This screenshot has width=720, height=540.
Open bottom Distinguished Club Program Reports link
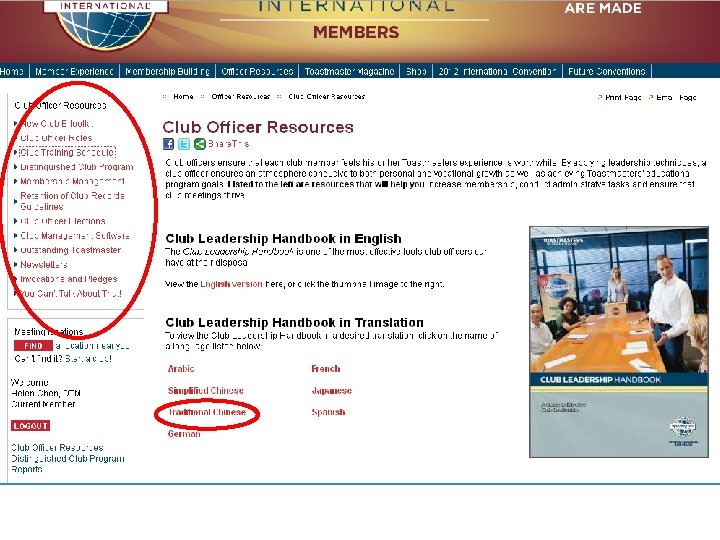68,464
